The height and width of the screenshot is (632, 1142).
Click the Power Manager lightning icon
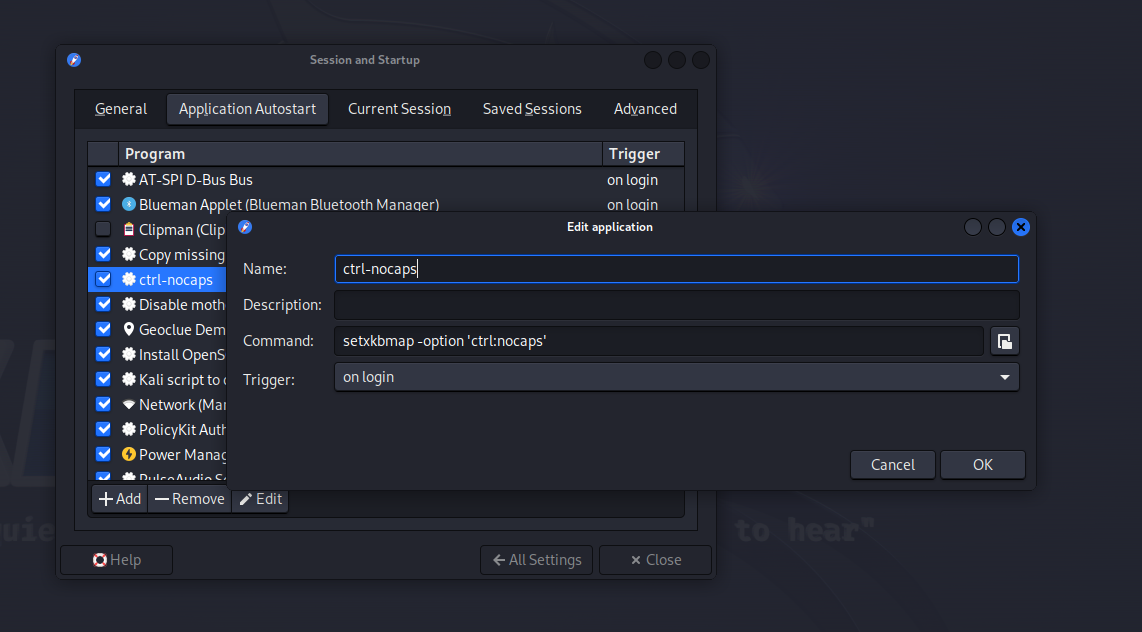click(129, 455)
